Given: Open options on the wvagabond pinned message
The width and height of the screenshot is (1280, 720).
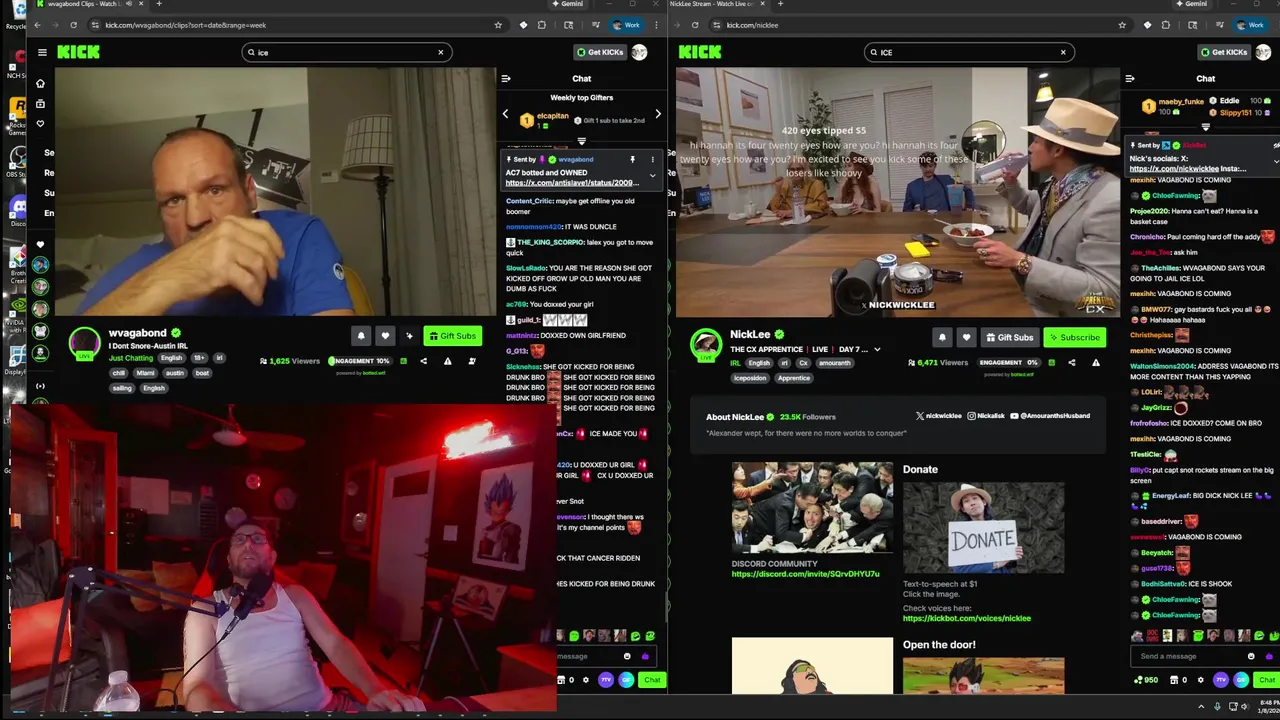Looking at the screenshot, I should [652, 159].
